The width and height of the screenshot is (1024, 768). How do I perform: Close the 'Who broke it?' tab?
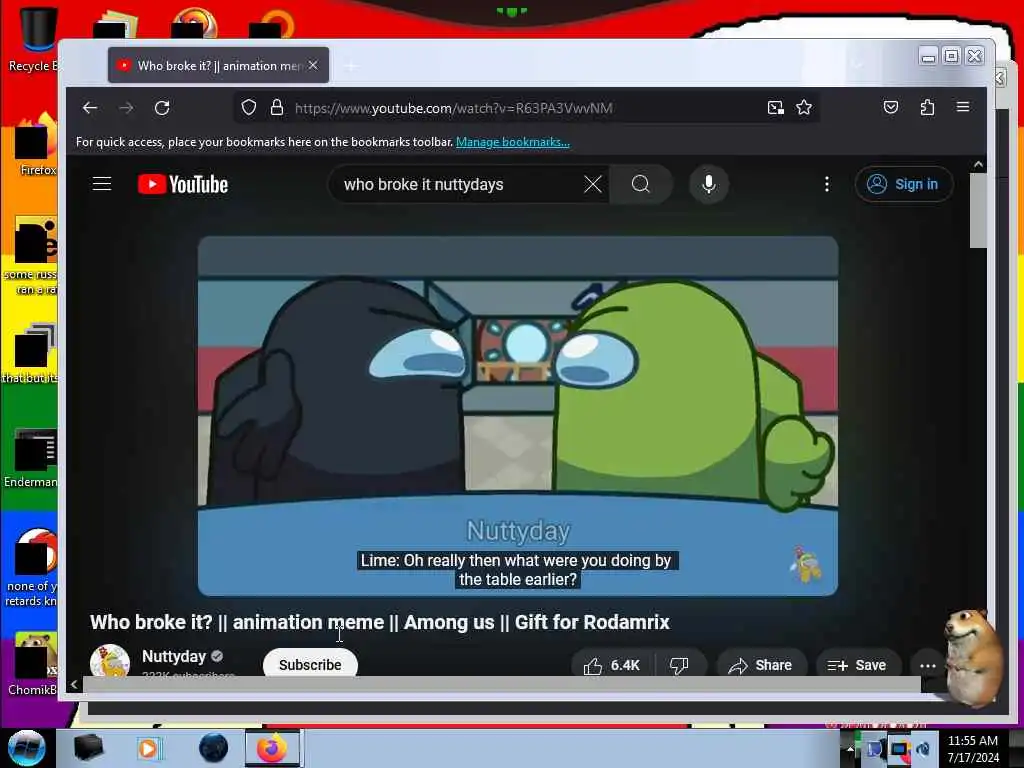tap(313, 65)
